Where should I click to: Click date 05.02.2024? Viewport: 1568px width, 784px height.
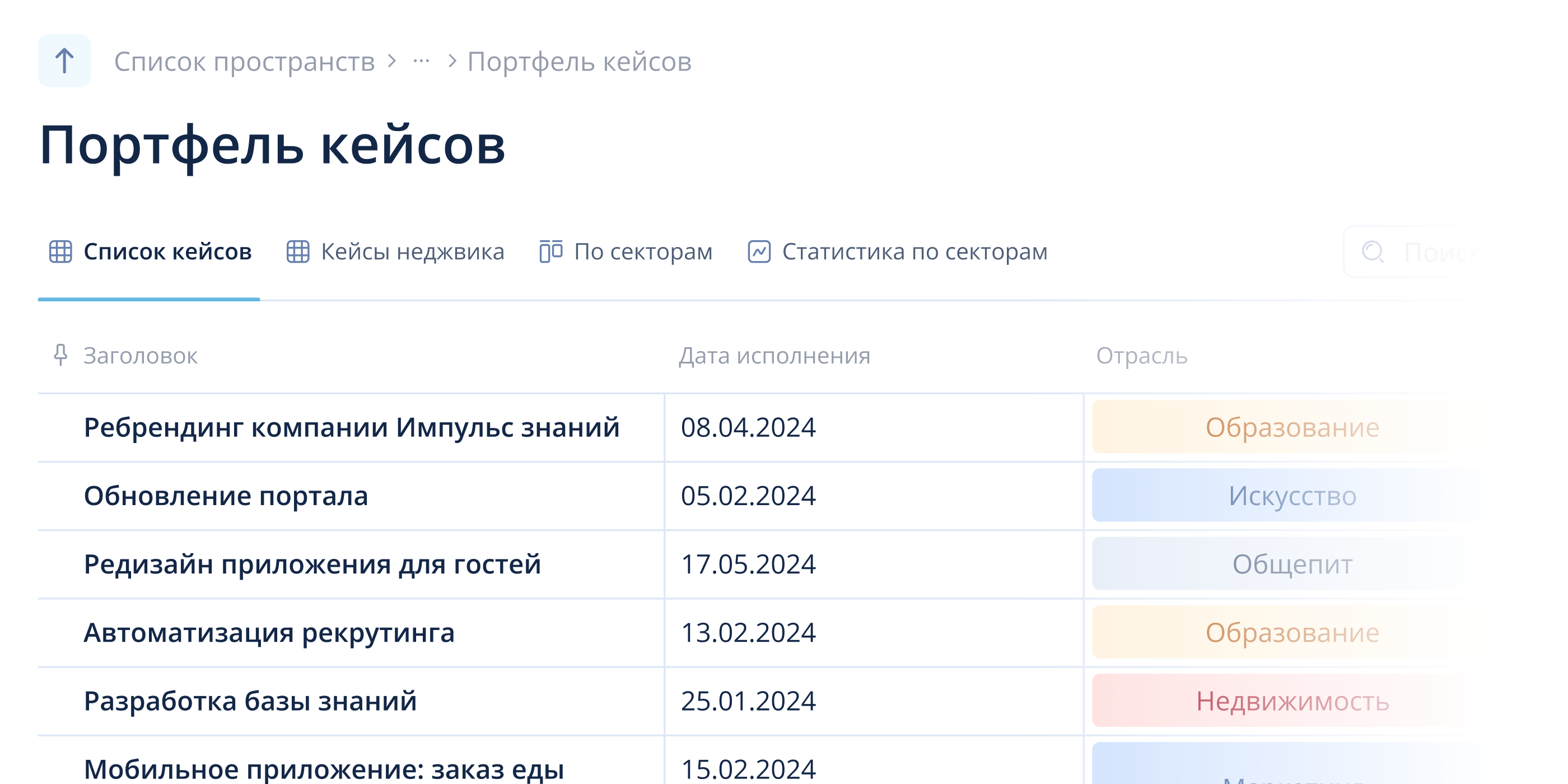point(748,496)
